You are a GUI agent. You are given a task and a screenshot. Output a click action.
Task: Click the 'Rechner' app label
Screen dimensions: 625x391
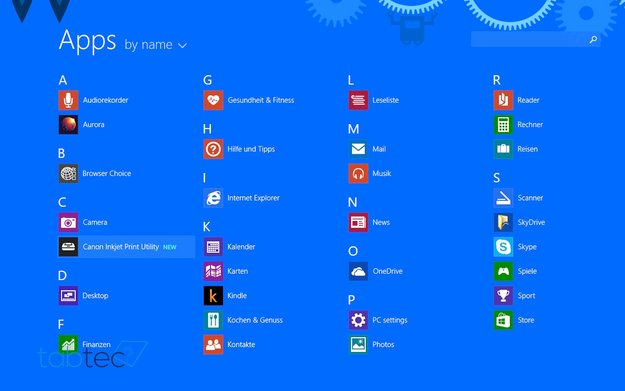[x=530, y=124]
